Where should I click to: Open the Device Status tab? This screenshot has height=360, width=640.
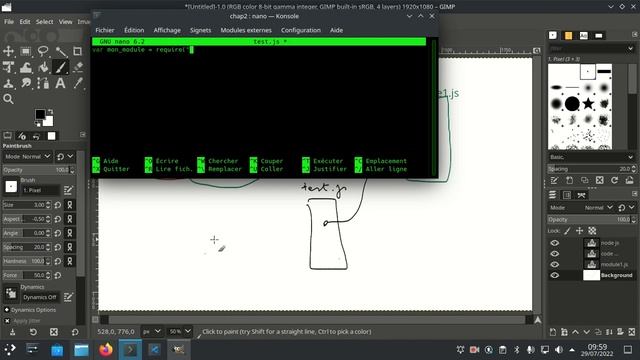pos(22,136)
